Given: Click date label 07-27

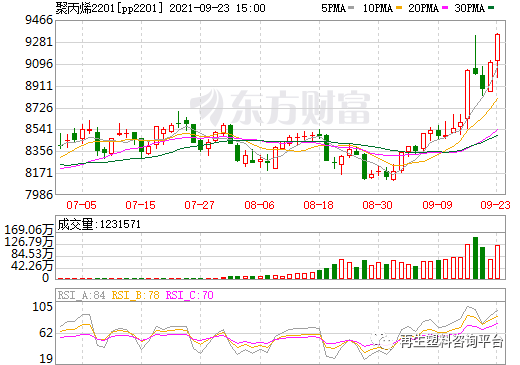Looking at the screenshot, I should point(199,205).
